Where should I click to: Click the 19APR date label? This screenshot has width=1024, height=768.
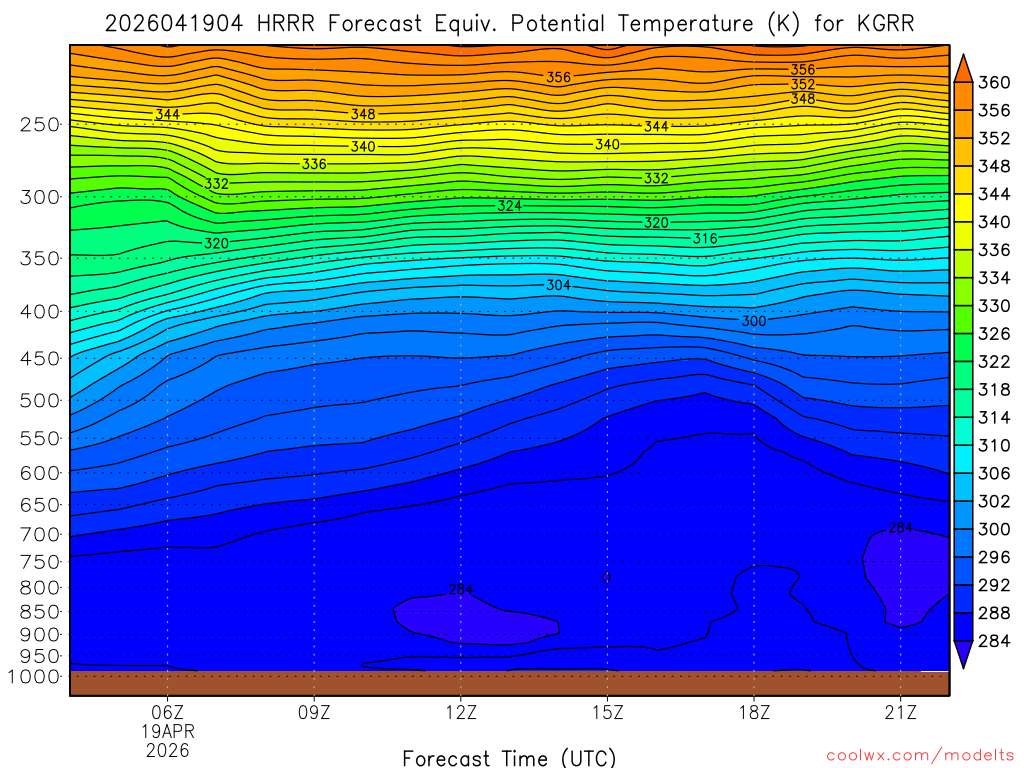168,731
